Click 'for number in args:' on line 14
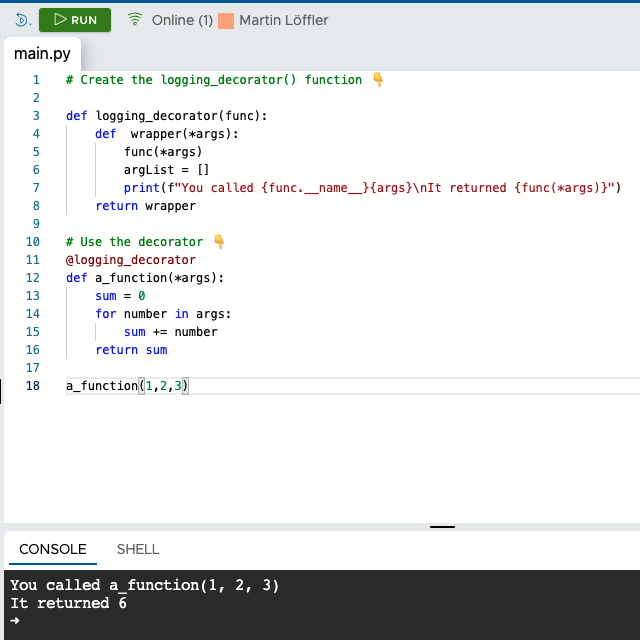This screenshot has height=640, width=640. click(x=163, y=314)
